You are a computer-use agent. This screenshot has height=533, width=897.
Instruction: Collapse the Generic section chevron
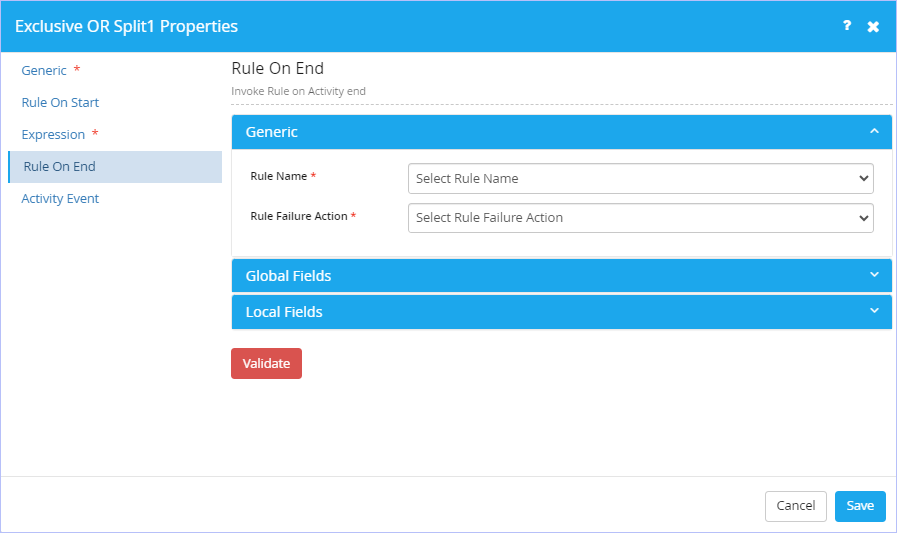tap(874, 132)
